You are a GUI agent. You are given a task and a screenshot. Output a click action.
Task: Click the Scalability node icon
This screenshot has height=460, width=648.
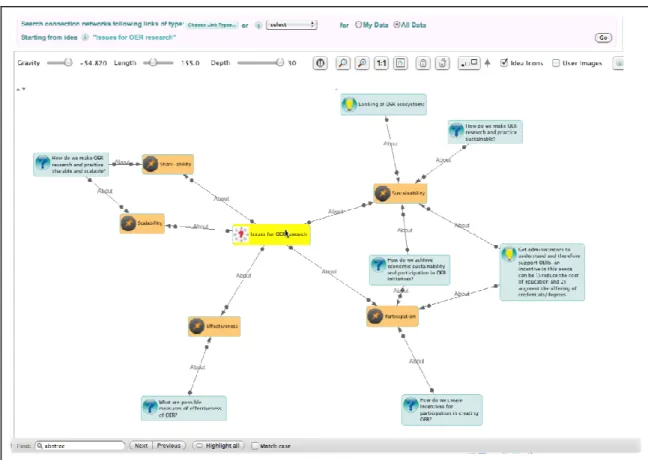point(129,224)
